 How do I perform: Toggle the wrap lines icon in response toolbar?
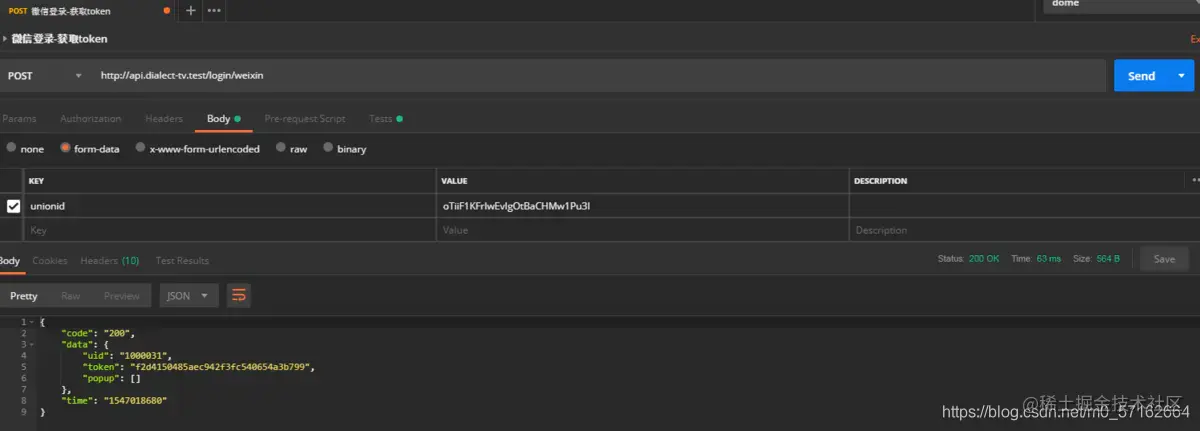(x=239, y=296)
